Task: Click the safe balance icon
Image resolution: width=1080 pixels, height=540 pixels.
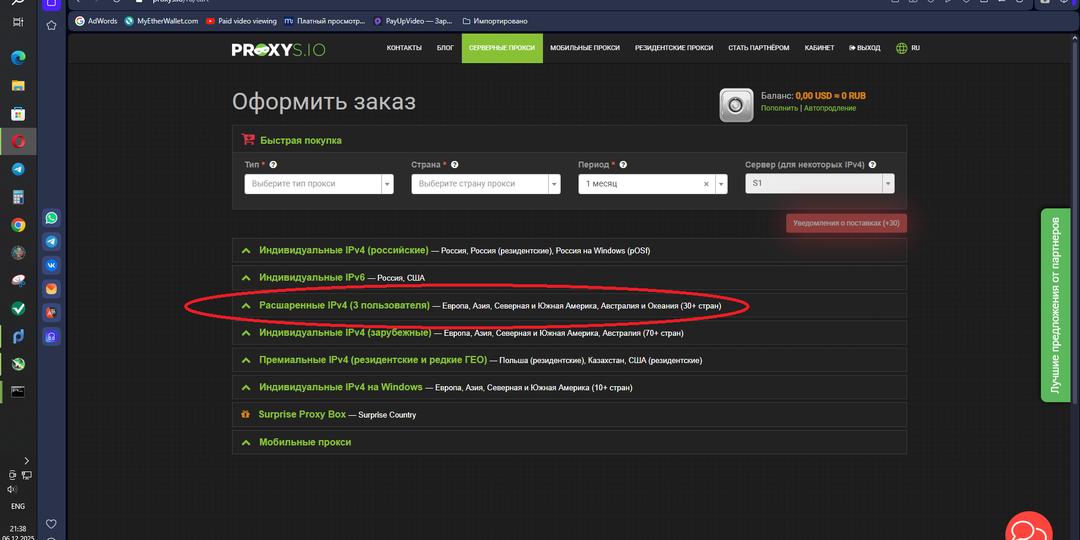Action: coord(736,105)
